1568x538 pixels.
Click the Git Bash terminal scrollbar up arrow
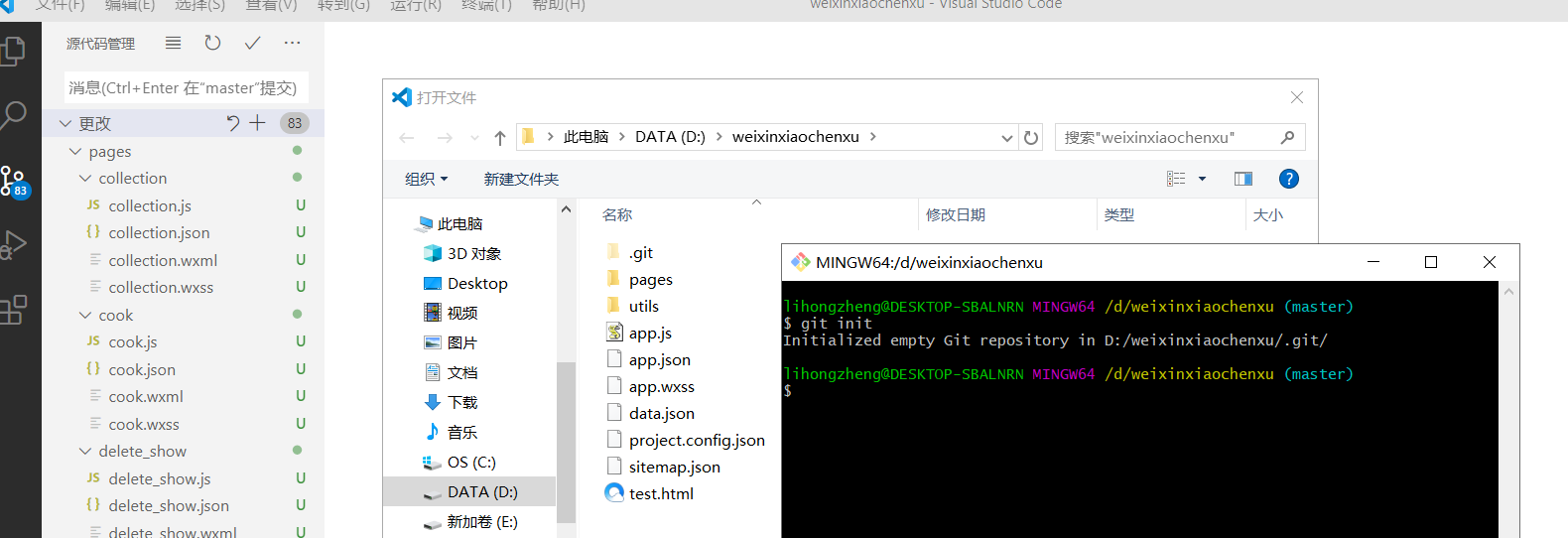1508,292
